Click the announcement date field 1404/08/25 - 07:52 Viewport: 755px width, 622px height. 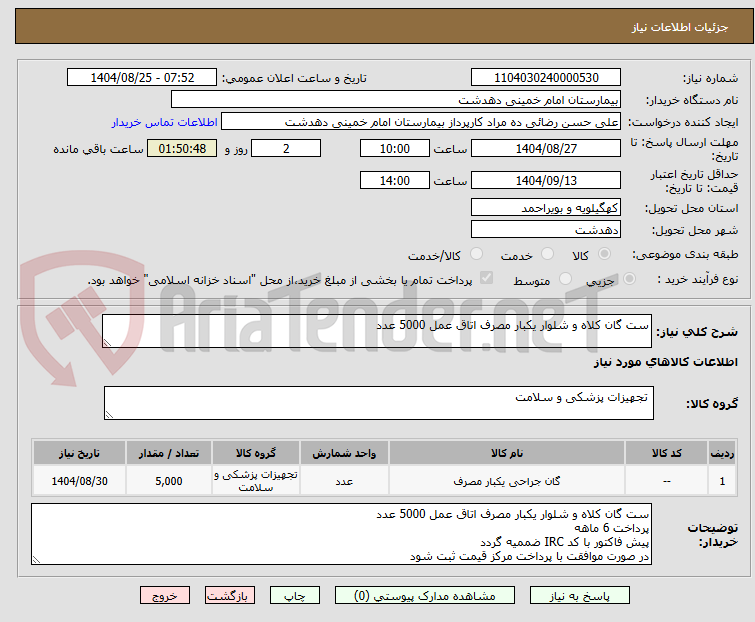click(142, 78)
